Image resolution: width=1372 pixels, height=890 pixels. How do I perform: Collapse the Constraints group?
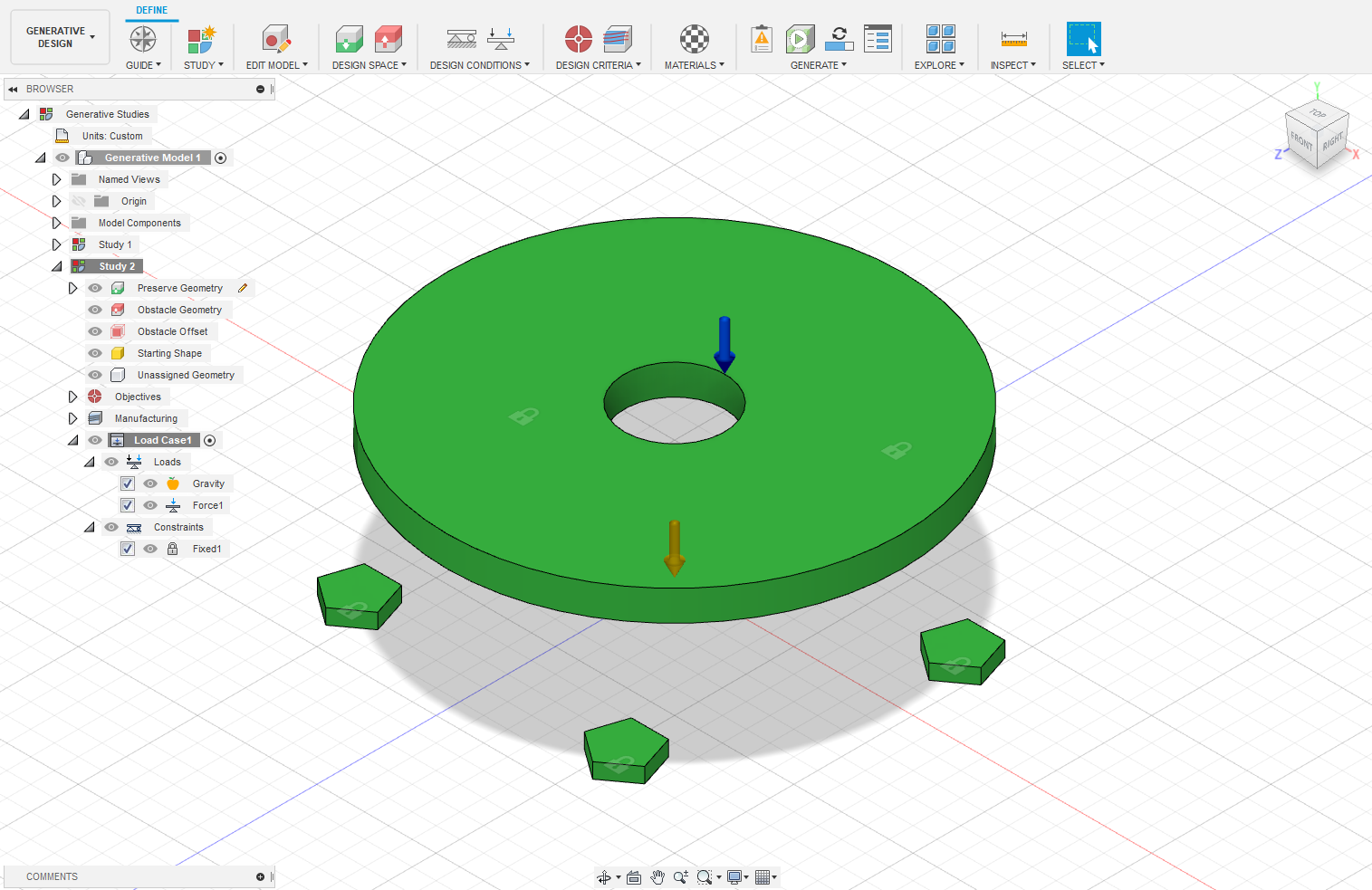point(89,527)
